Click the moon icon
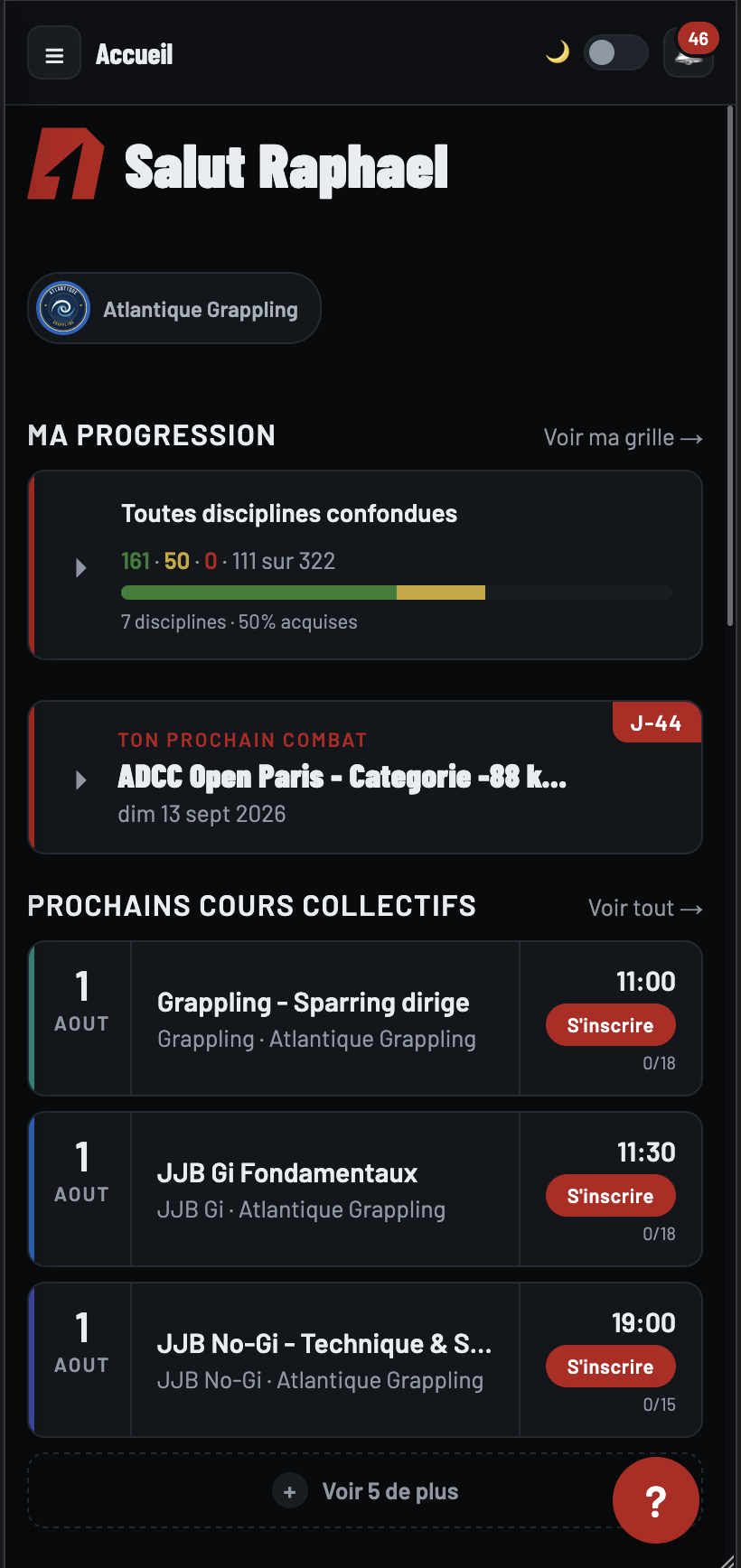 [558, 52]
